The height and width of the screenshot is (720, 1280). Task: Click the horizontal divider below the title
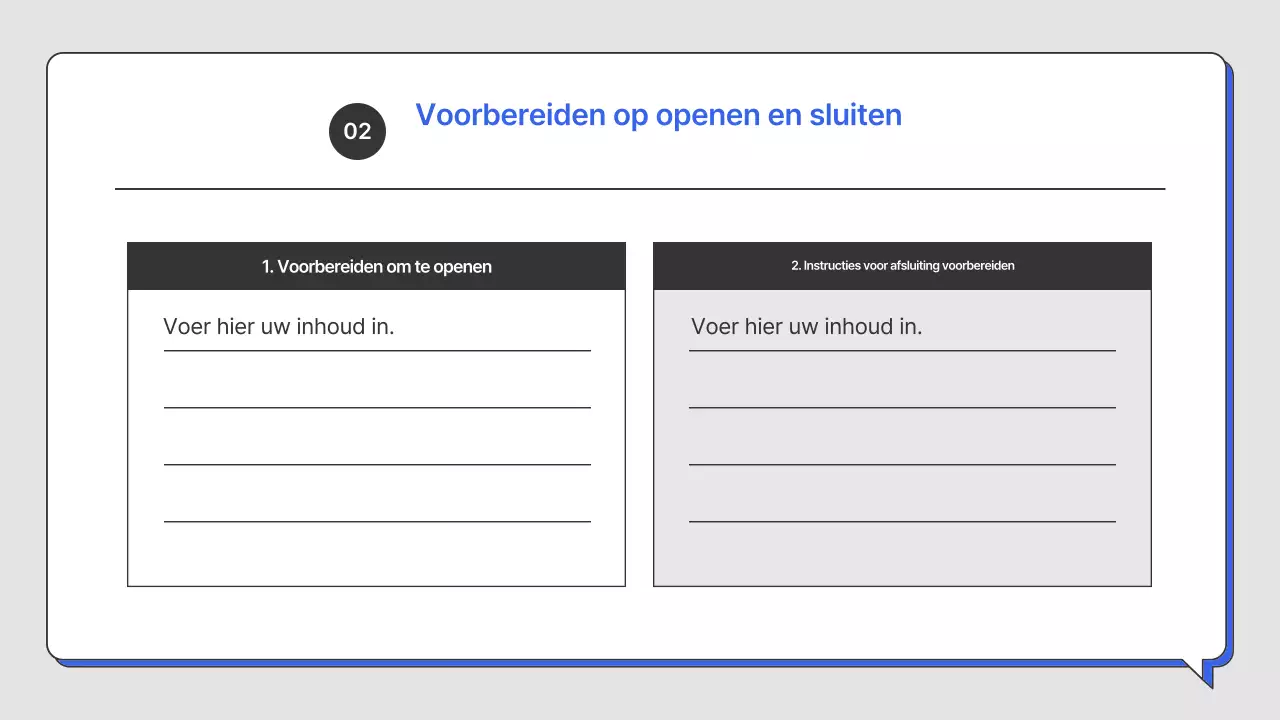pyautogui.click(x=640, y=188)
